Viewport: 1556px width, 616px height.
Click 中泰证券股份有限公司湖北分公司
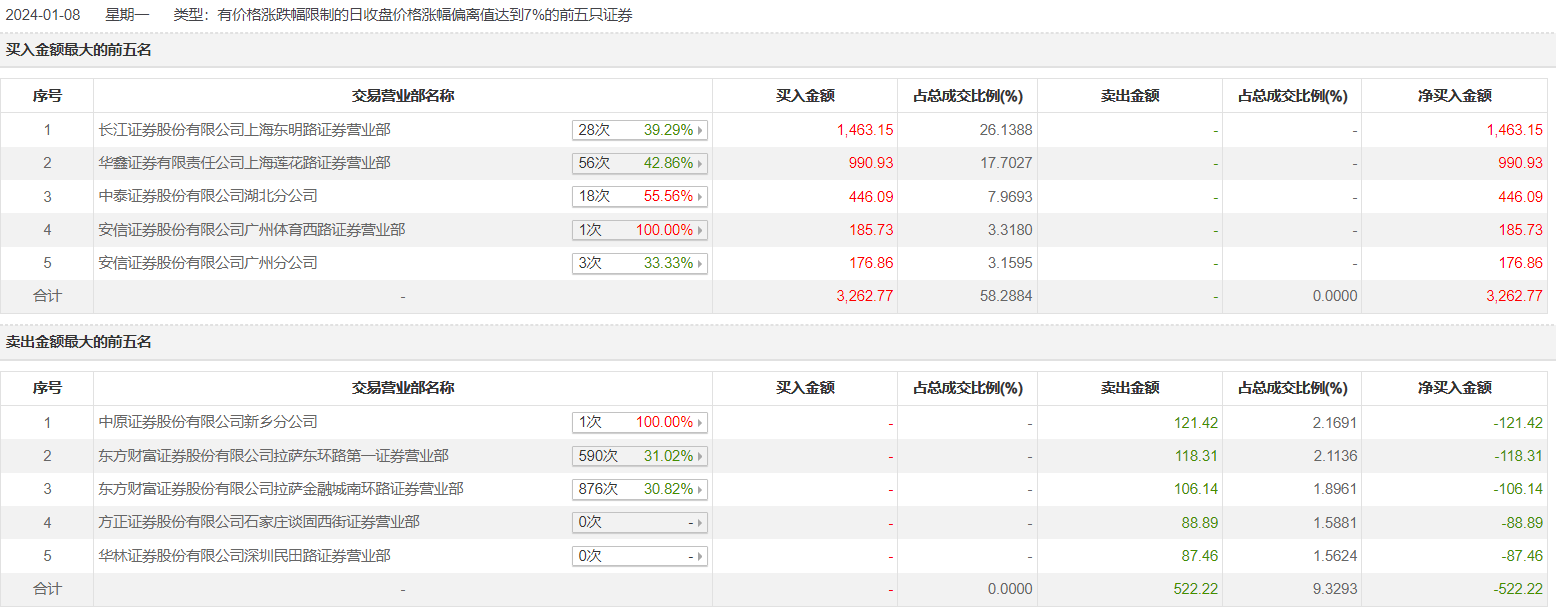208,196
